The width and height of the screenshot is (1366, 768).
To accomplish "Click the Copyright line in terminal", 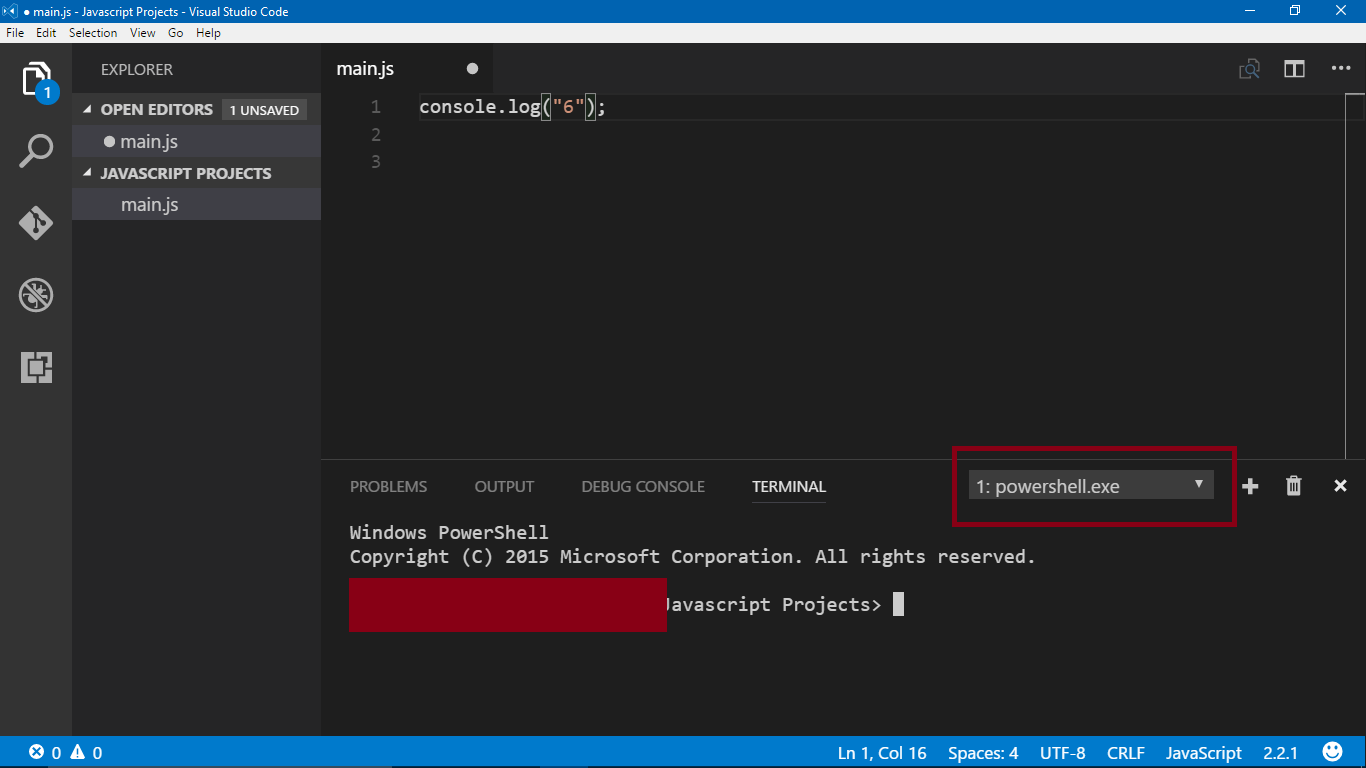I will click(693, 556).
